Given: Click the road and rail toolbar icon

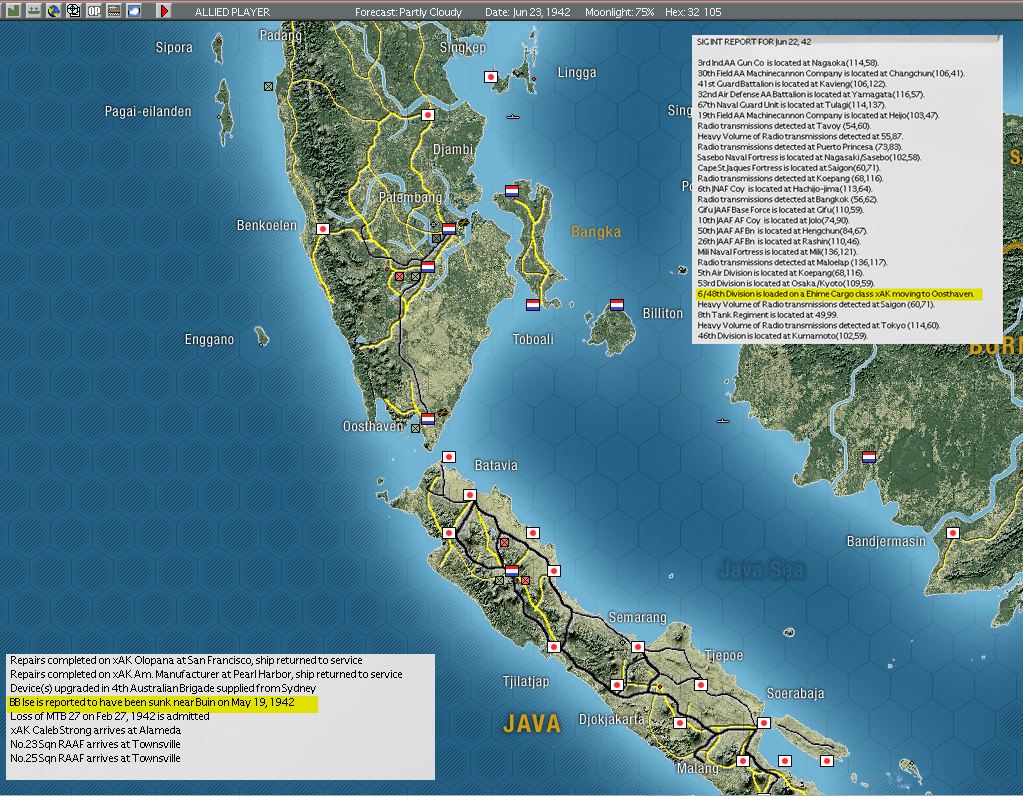Looking at the screenshot, I should 114,11.
